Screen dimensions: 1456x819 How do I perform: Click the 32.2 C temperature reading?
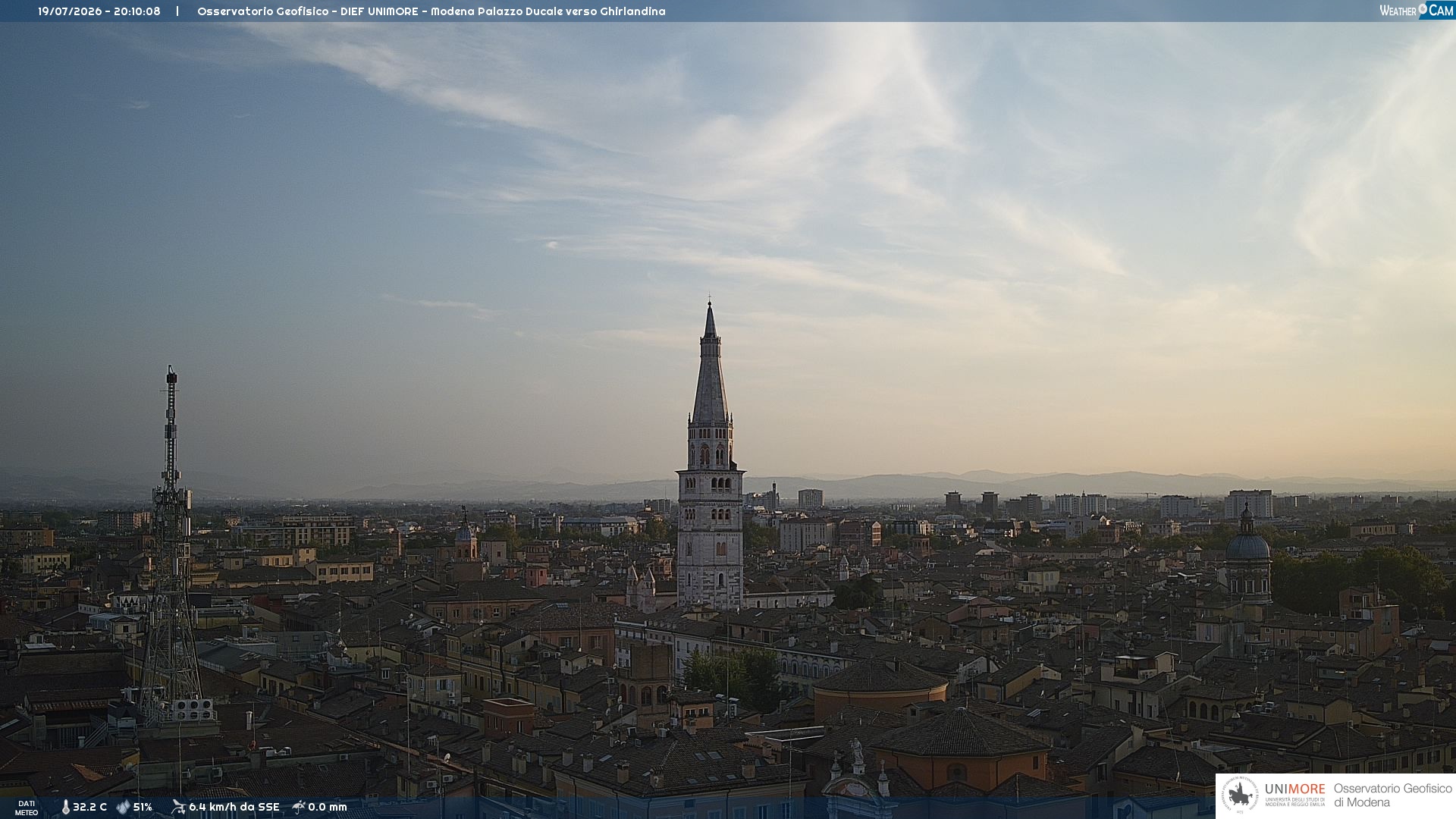point(89,808)
